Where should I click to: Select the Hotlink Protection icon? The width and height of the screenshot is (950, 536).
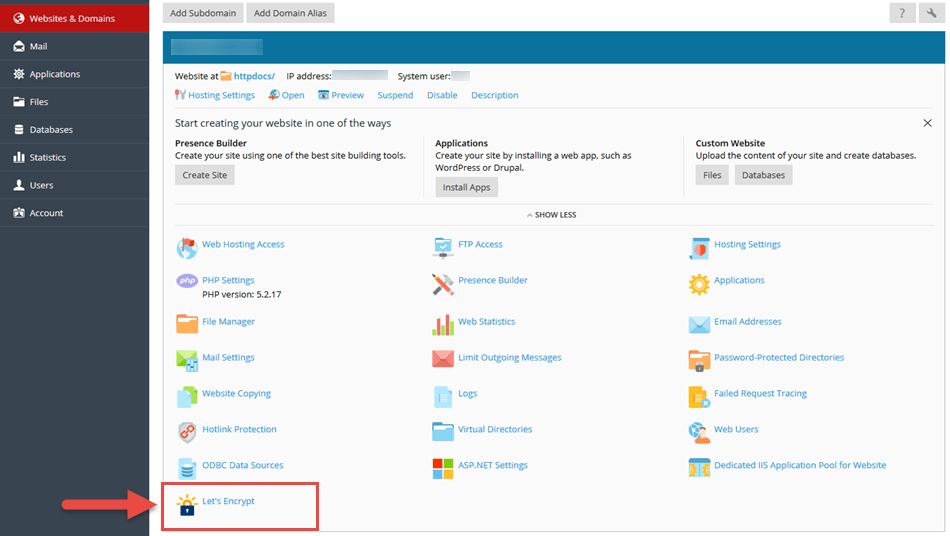pos(187,431)
